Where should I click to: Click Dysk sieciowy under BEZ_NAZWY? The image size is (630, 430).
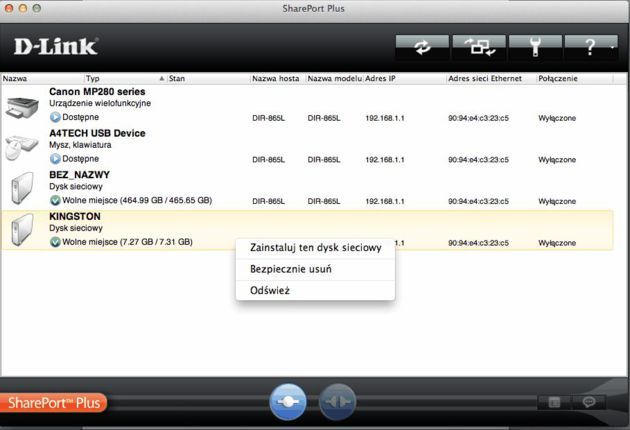[x=76, y=186]
